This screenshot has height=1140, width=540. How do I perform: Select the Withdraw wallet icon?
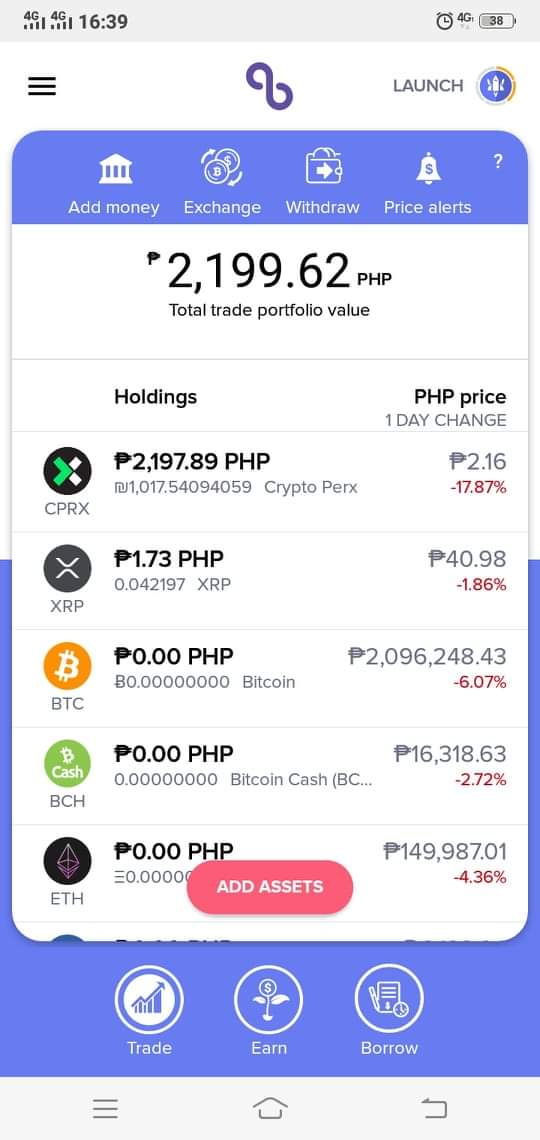pyautogui.click(x=323, y=166)
